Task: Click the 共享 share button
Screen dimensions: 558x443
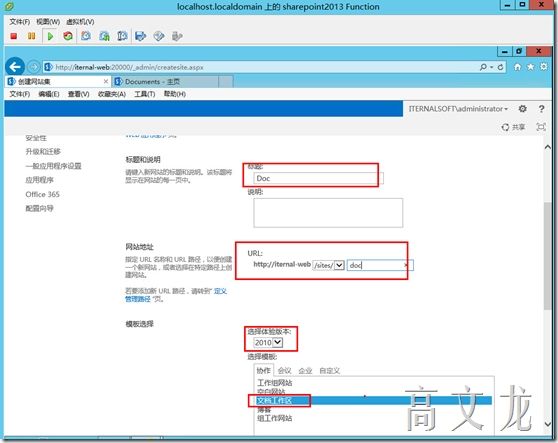Action: point(513,127)
